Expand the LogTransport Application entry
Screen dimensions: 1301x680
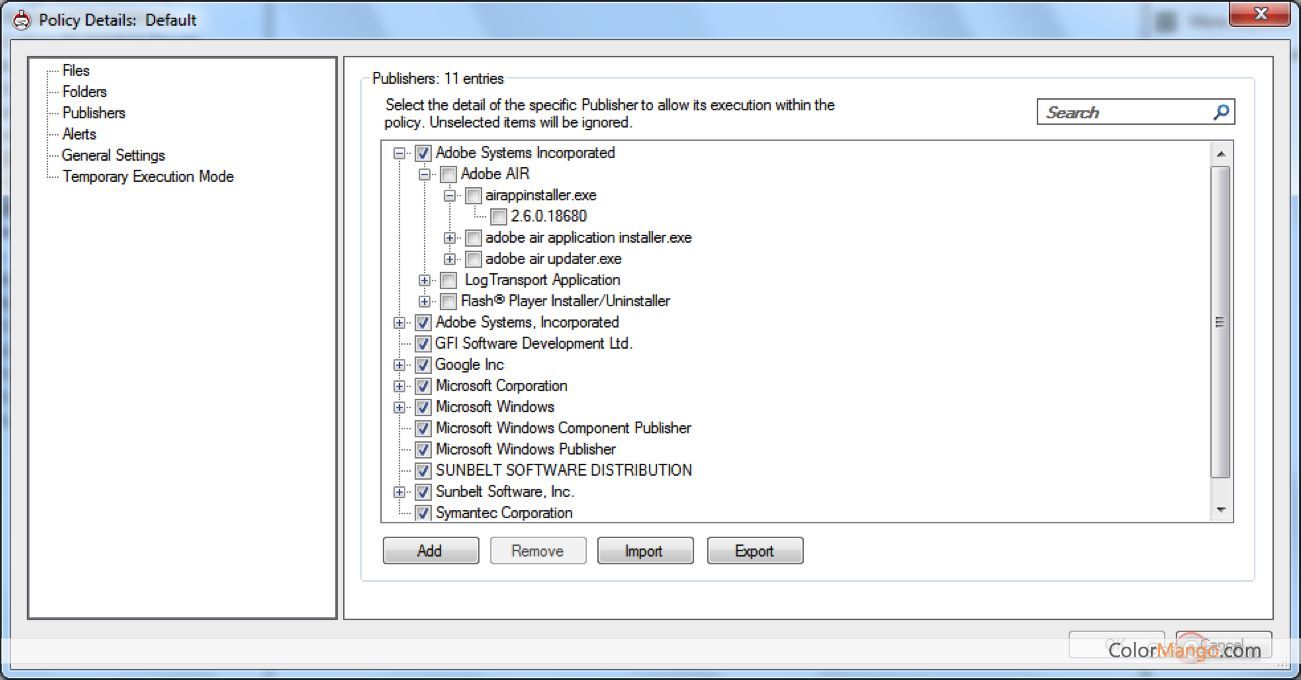pos(425,279)
